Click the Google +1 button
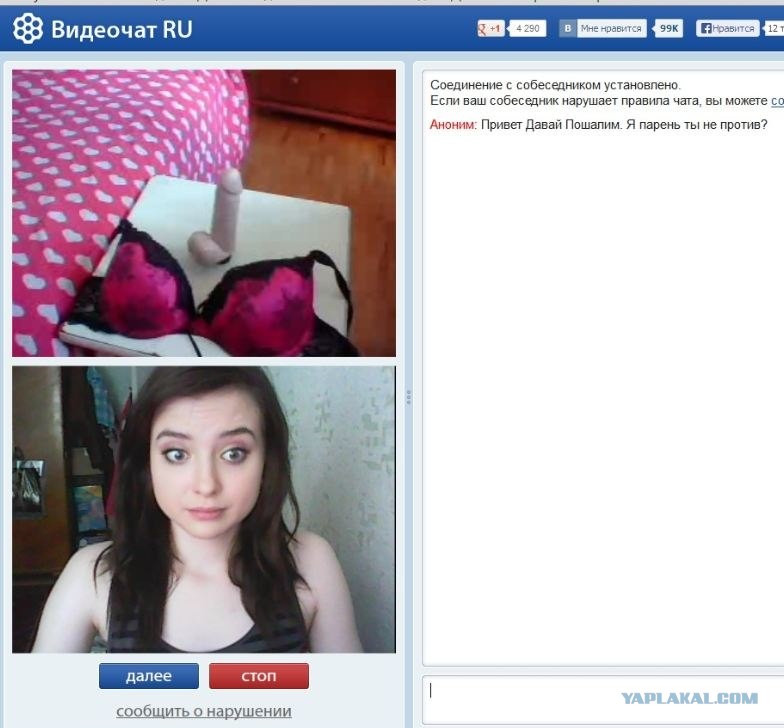Viewport: 784px width, 728px height. (x=490, y=28)
